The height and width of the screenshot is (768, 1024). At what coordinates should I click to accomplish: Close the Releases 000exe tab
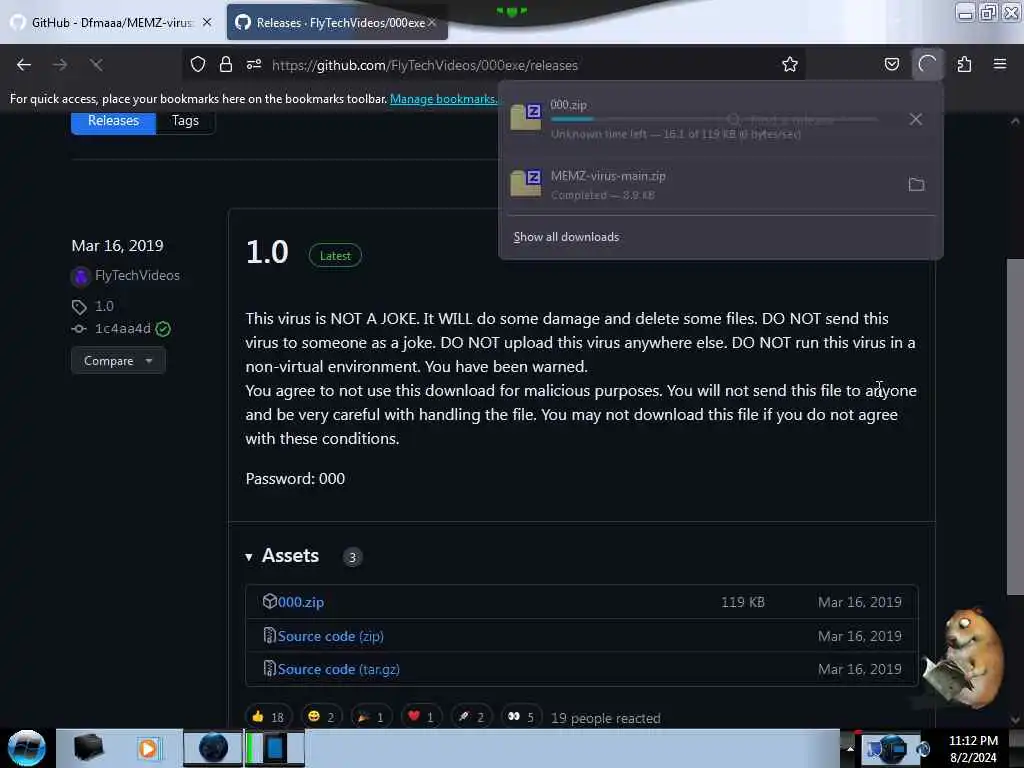(x=432, y=23)
